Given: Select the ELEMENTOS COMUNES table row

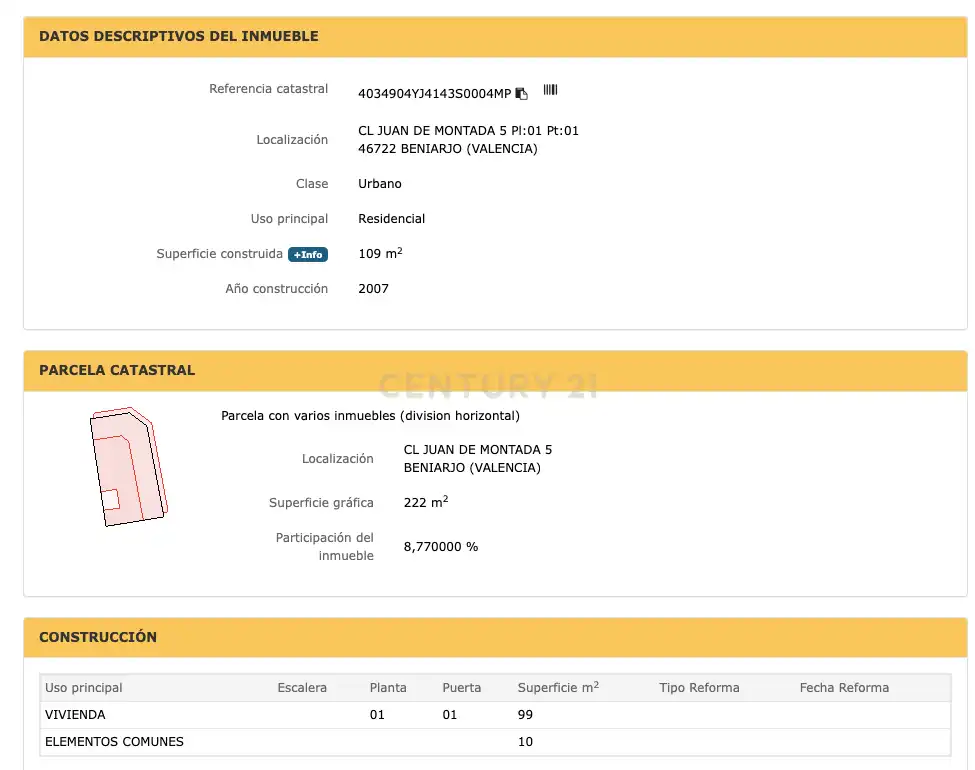Looking at the screenshot, I should [495, 742].
